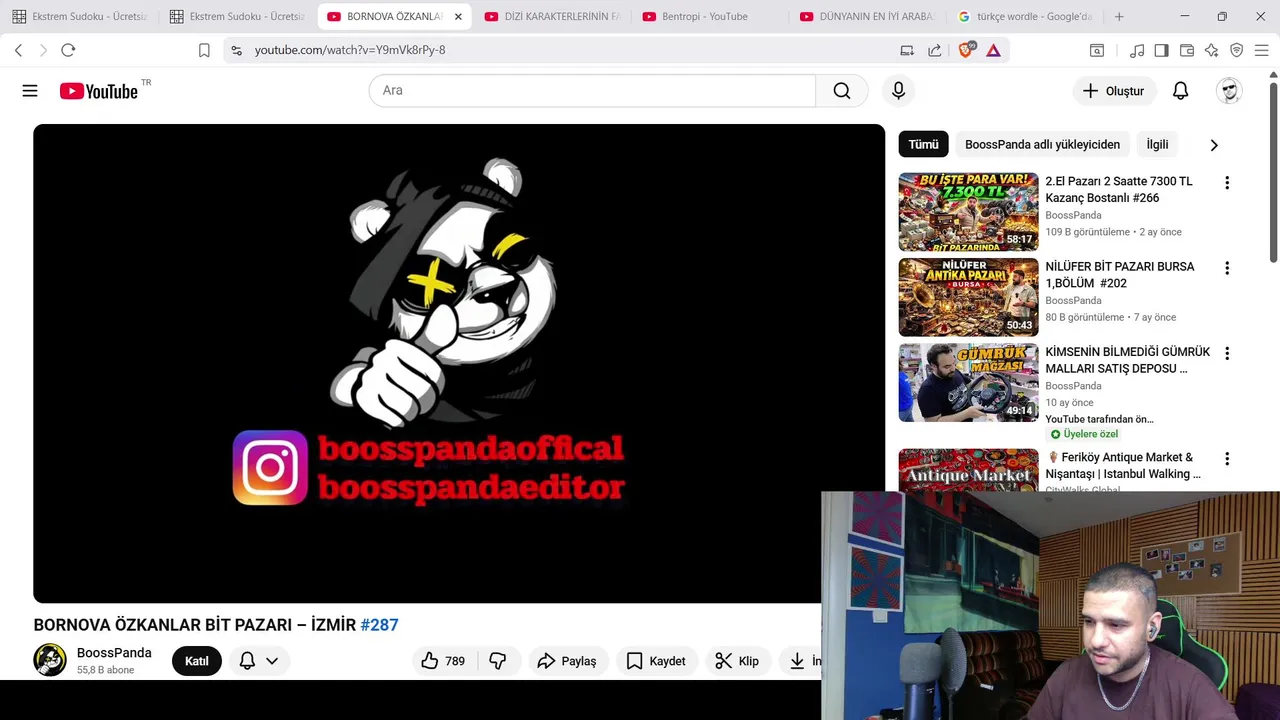Click the Kaydet save button

[x=656, y=661]
